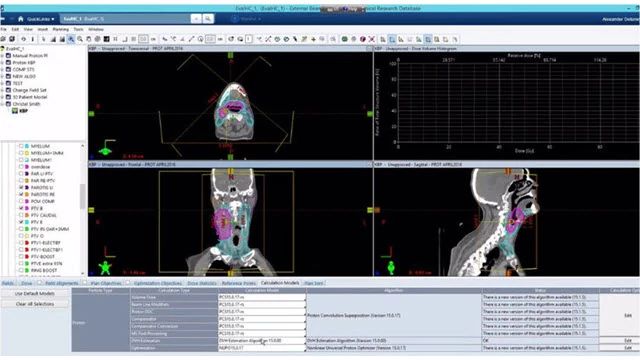Expand the 3D Patient Model tree node
This screenshot has height=360, width=640.
pos(2,97)
